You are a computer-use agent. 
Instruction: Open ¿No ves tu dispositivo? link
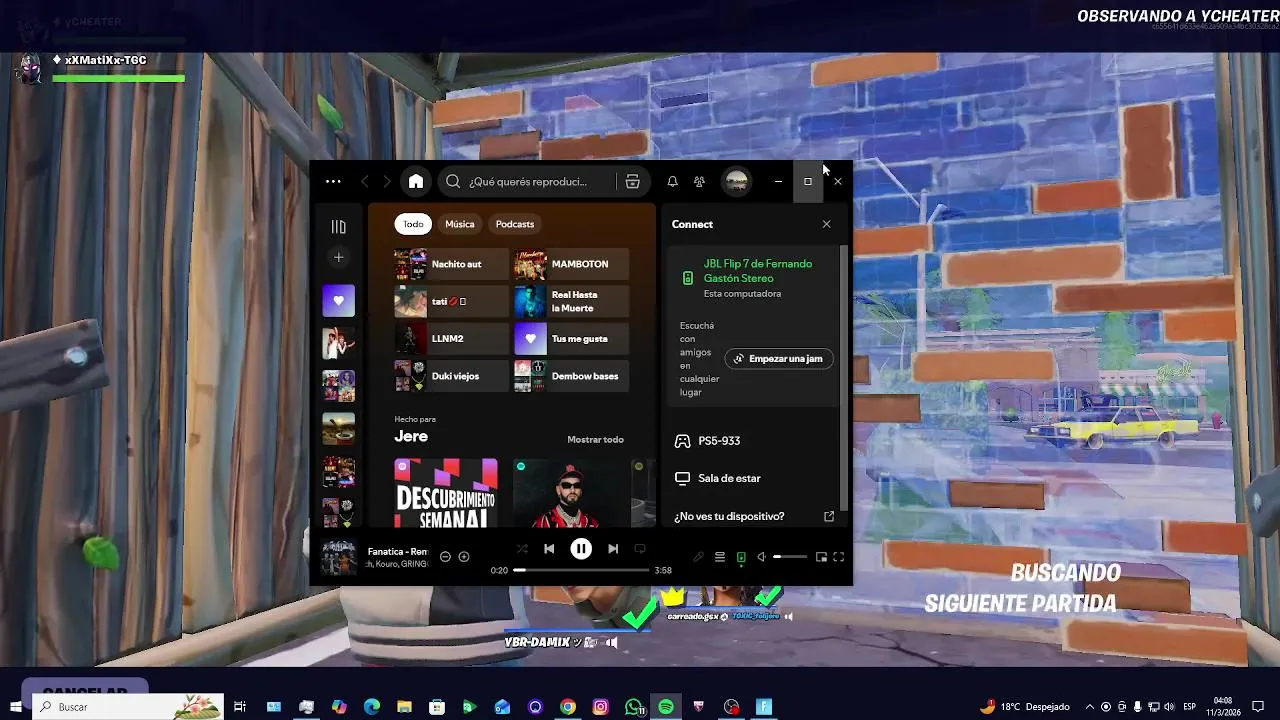[x=754, y=517]
